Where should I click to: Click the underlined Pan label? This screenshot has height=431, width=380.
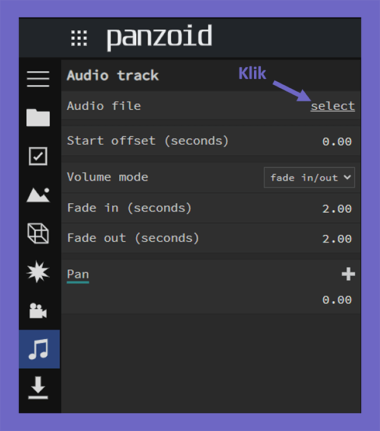78,275
